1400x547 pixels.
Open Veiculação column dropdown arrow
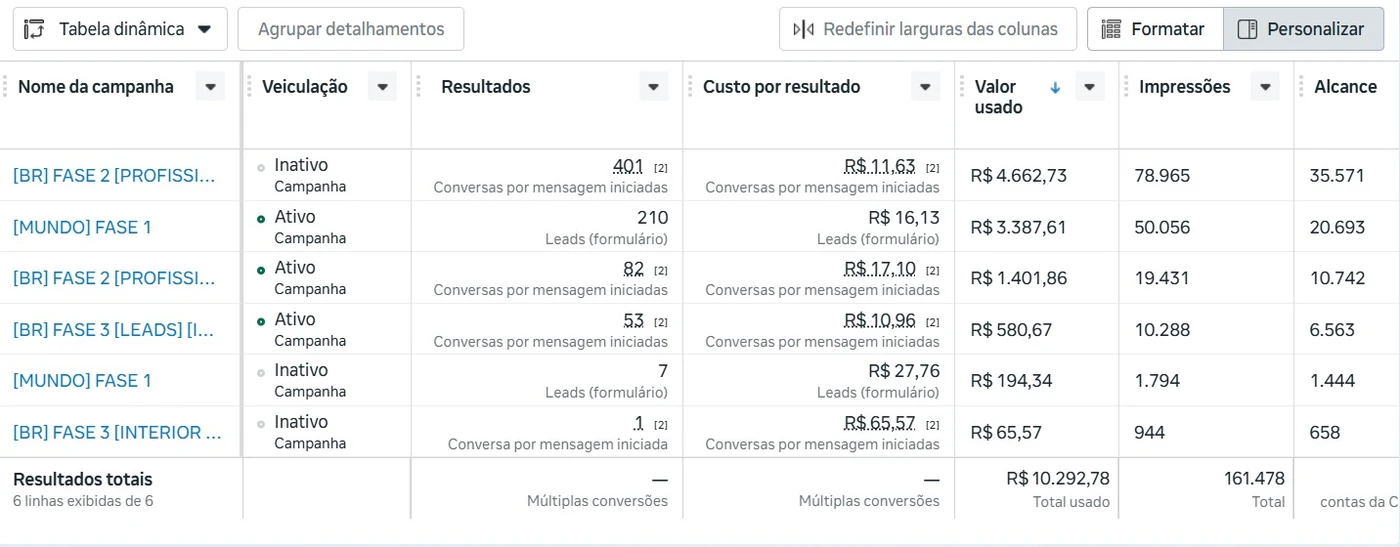pos(382,87)
